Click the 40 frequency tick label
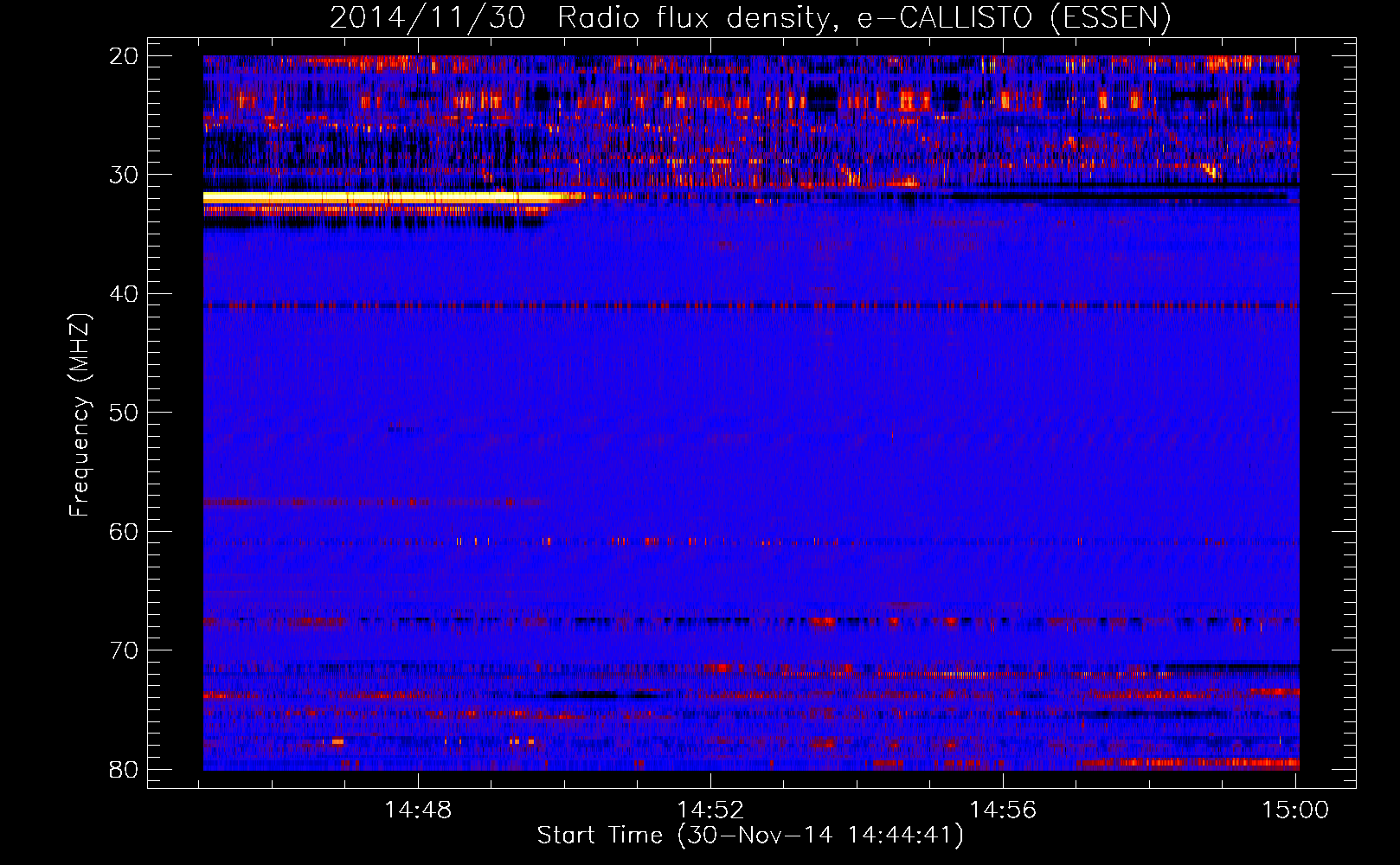 [x=124, y=294]
